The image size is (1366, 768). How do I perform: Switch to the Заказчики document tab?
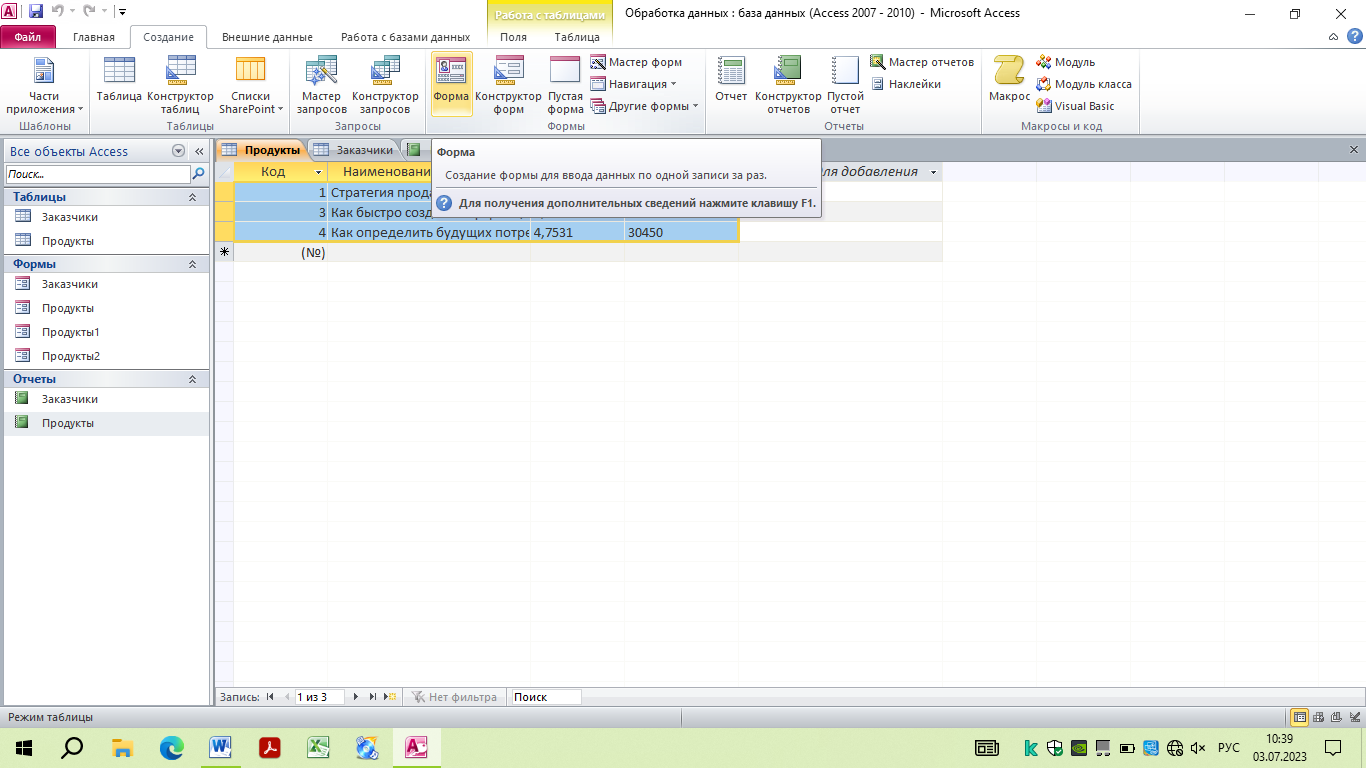pos(355,150)
